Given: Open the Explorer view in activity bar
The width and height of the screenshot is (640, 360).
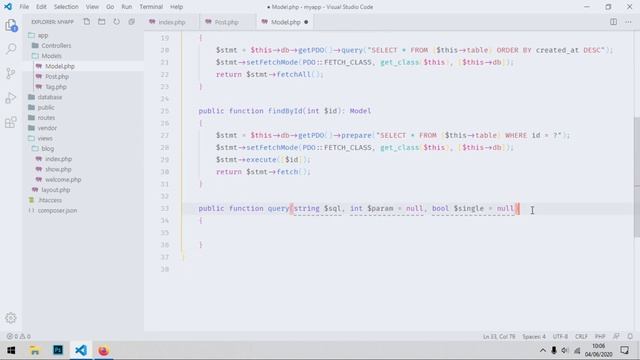Looking at the screenshot, I should (11, 26).
